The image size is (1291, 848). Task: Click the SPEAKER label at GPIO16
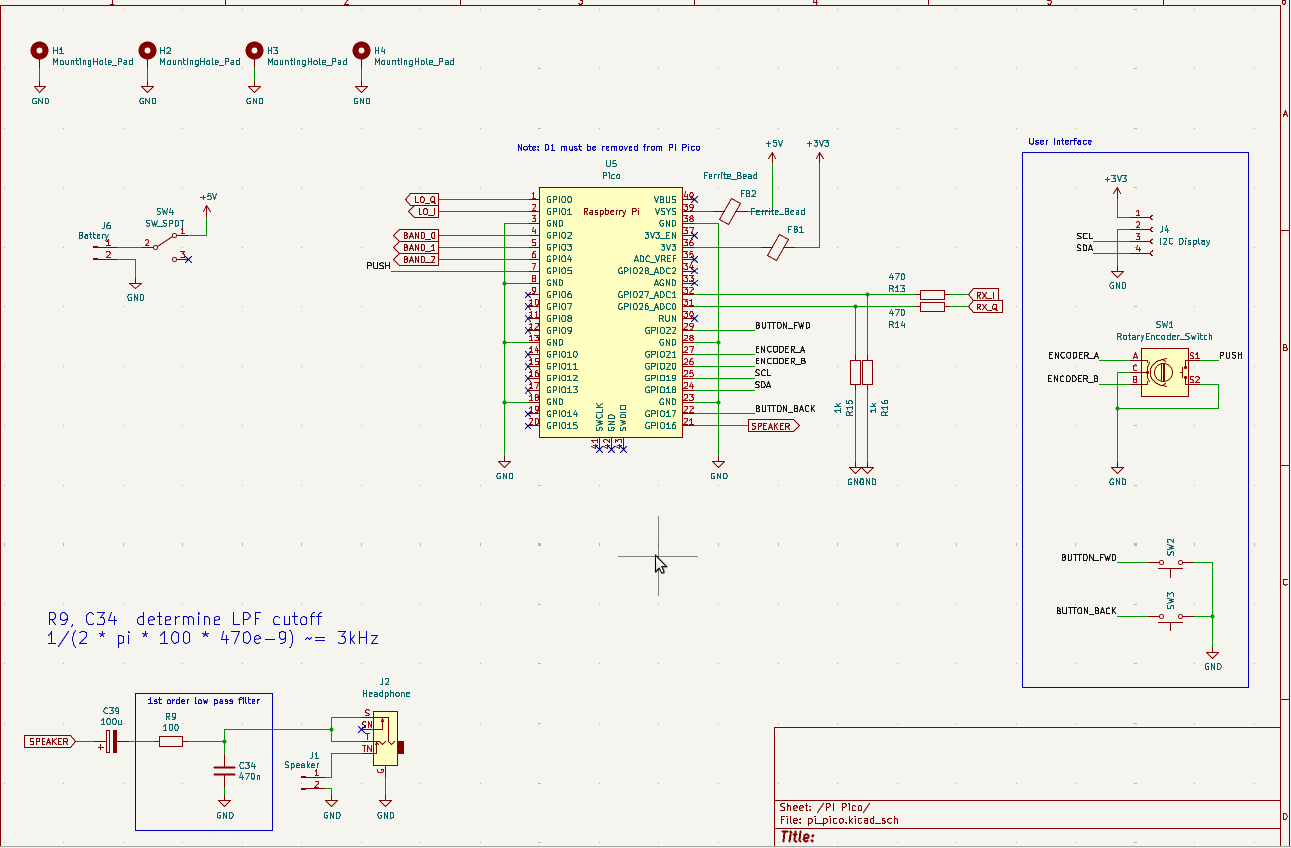[773, 426]
